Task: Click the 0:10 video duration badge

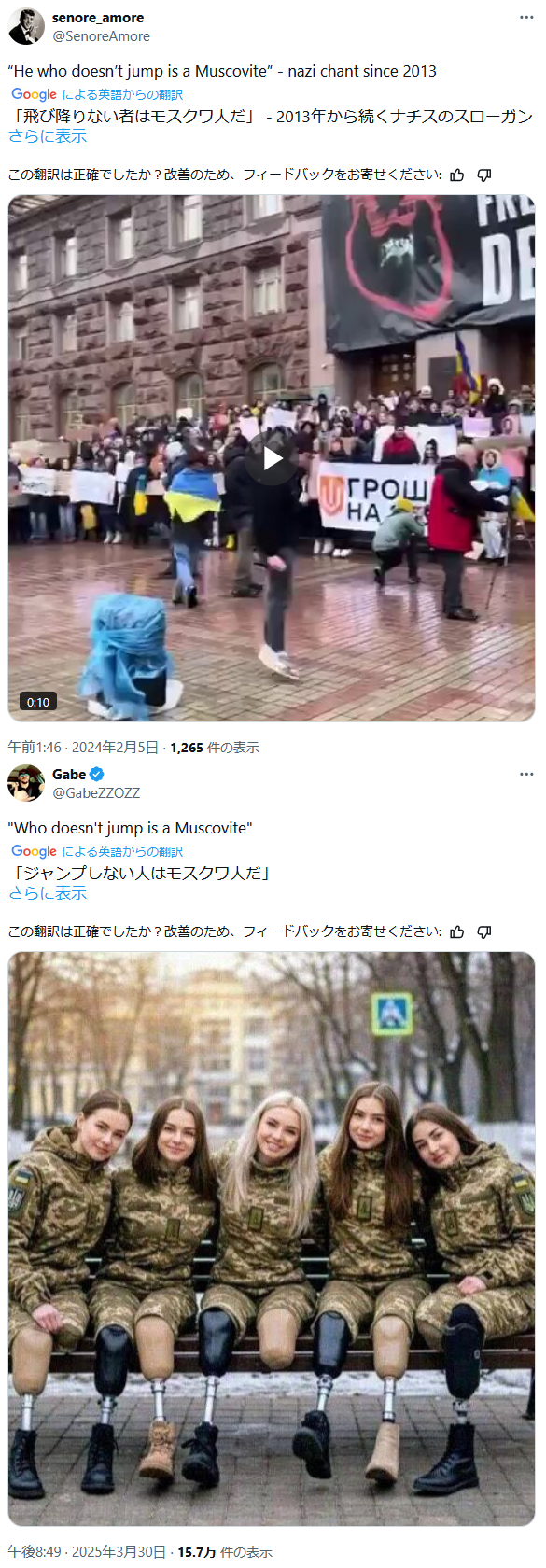Action: click(x=38, y=702)
